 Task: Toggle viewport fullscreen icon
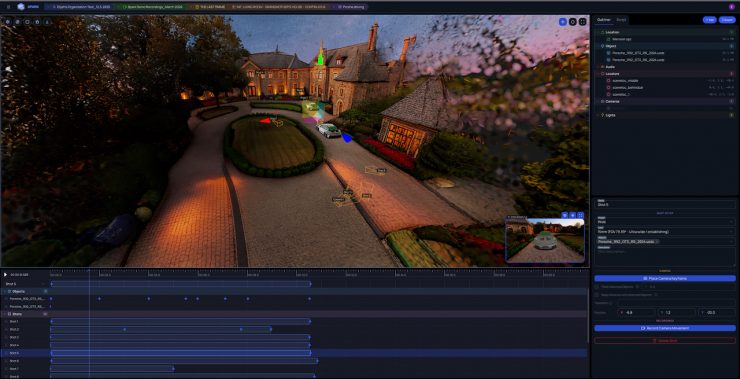click(x=582, y=22)
